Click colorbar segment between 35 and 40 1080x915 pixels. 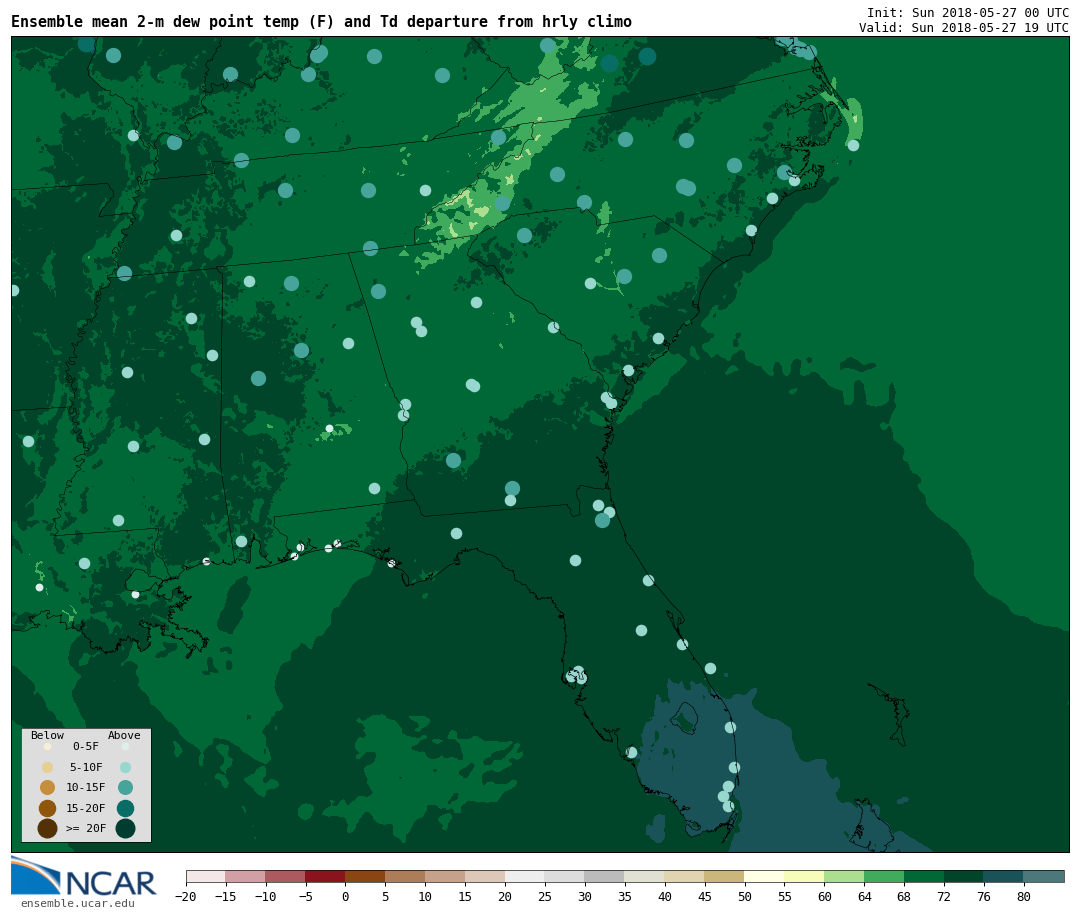(645, 876)
